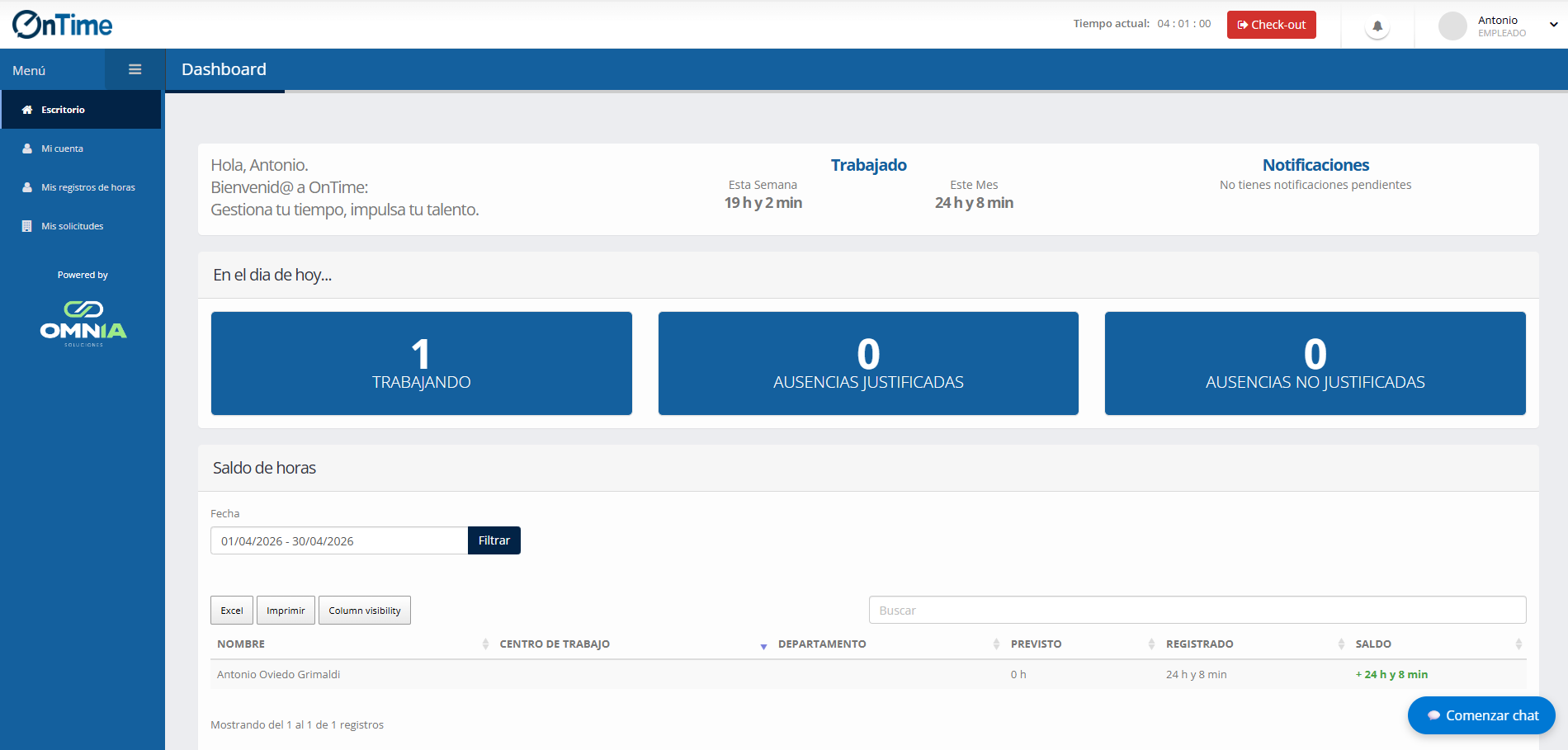The height and width of the screenshot is (750, 1568).
Task: Click the Antonio user avatar
Action: tap(1452, 26)
